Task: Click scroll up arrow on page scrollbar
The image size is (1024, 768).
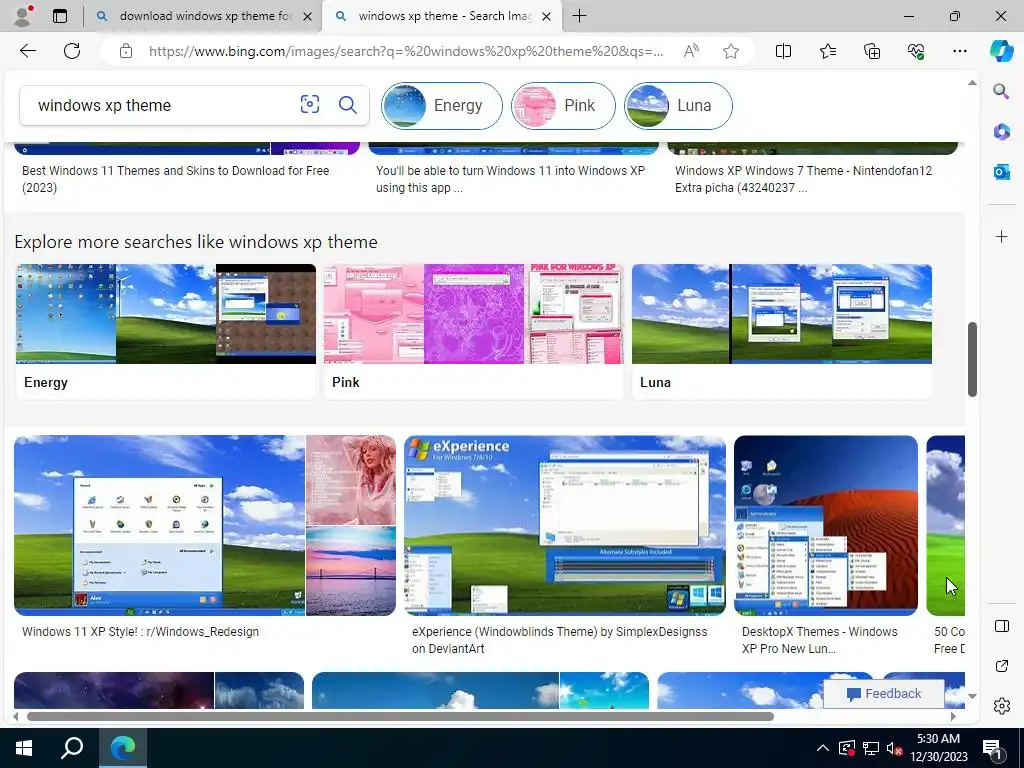Action: [x=972, y=83]
